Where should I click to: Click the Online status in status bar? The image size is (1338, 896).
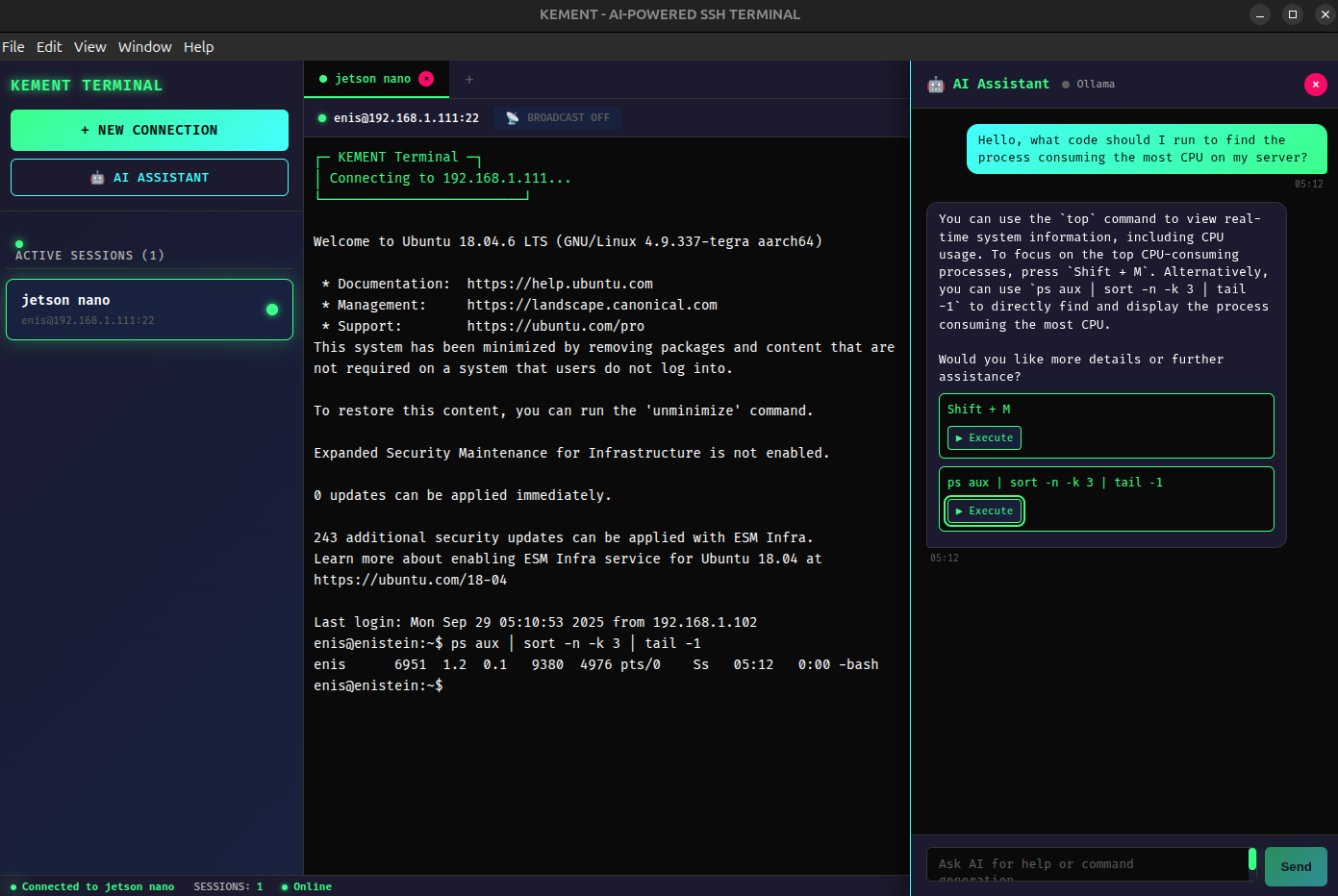(x=307, y=886)
